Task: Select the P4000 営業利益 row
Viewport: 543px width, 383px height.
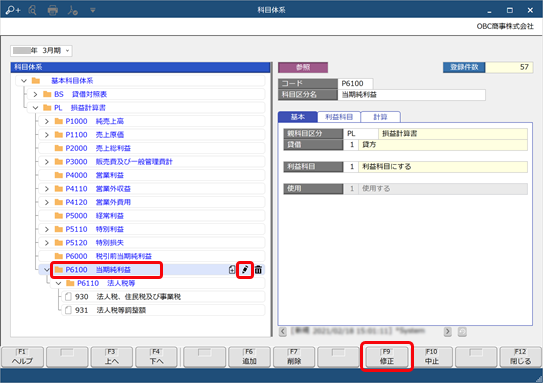Action: [152, 175]
